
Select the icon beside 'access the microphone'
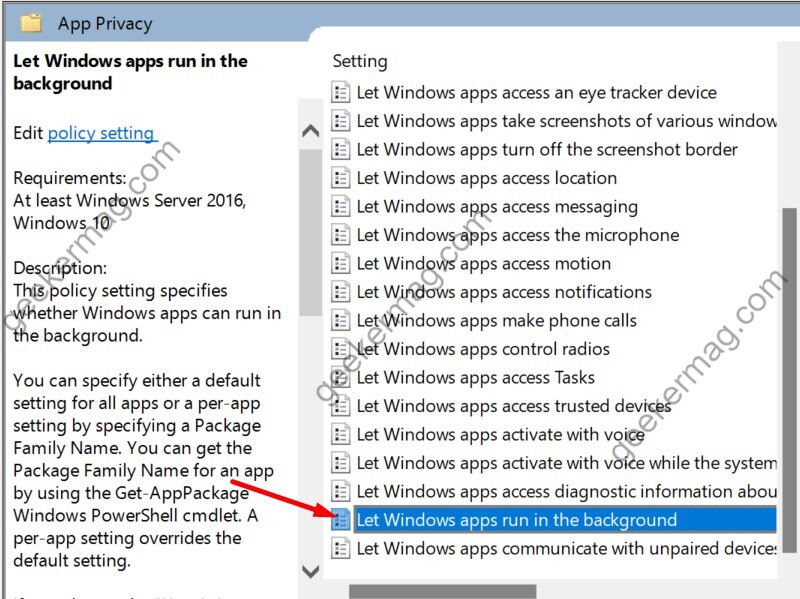[x=340, y=235]
